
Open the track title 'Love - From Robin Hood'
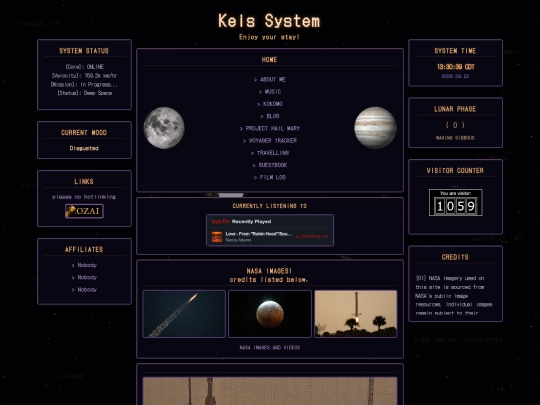[x=258, y=234]
